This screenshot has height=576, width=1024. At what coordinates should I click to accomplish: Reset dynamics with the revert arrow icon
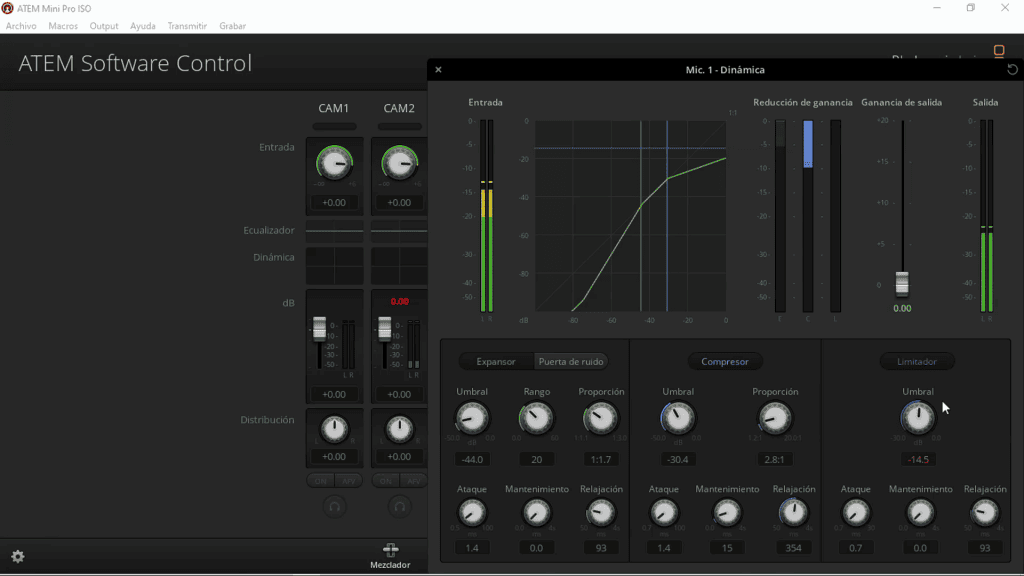tap(1012, 70)
